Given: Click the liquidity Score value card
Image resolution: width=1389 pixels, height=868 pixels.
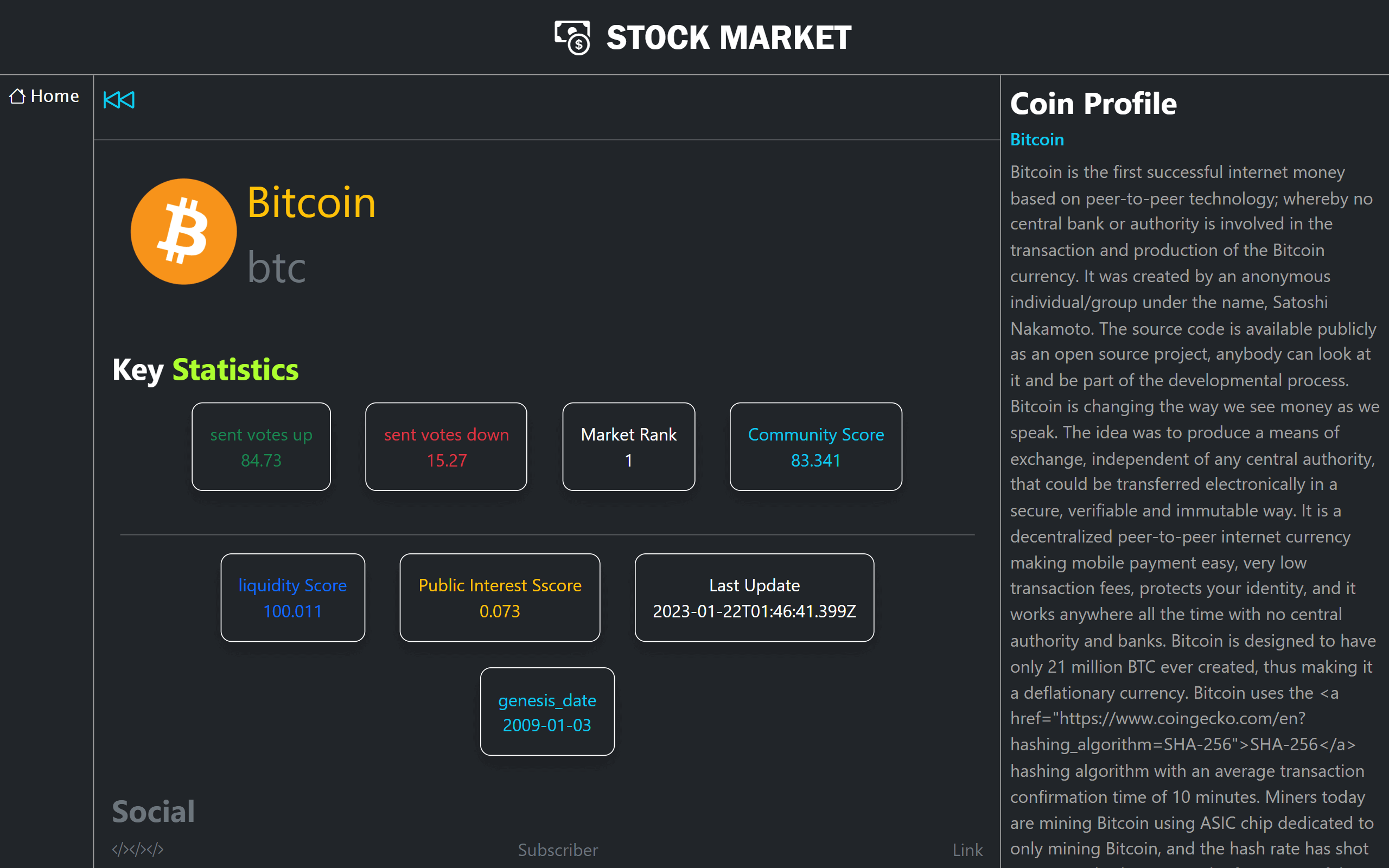Looking at the screenshot, I should [293, 598].
